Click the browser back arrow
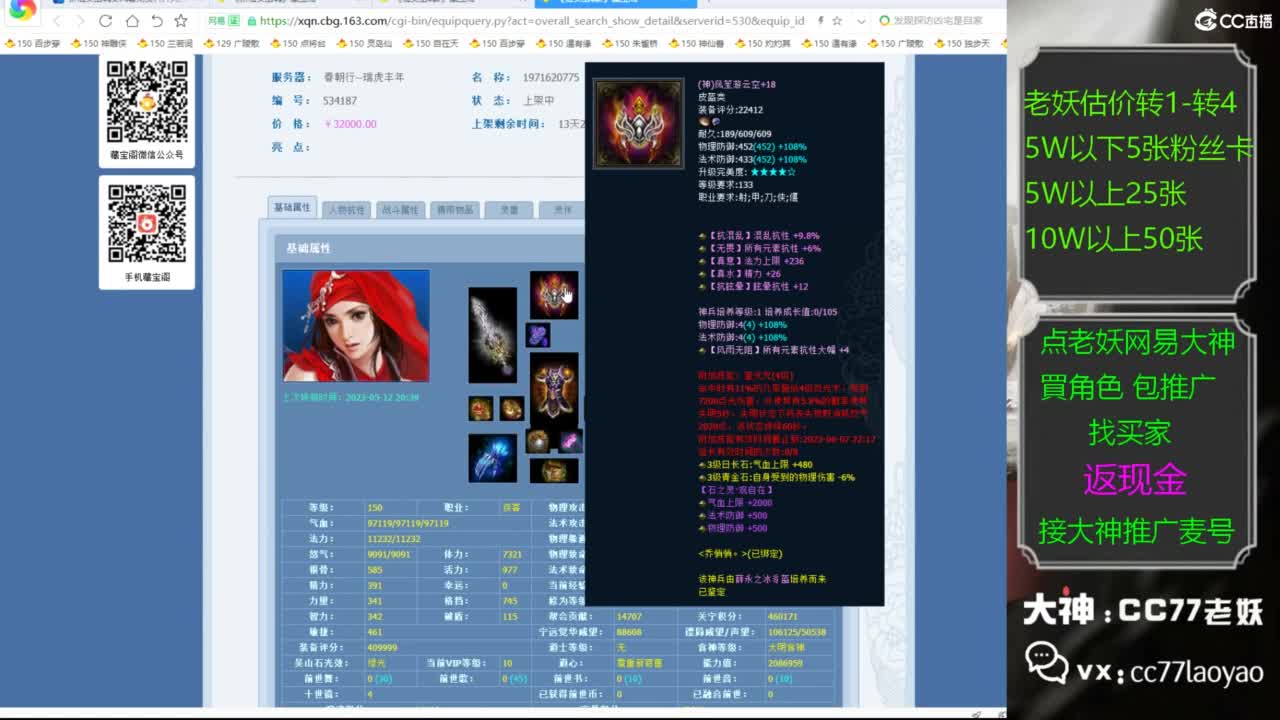 [x=56, y=21]
